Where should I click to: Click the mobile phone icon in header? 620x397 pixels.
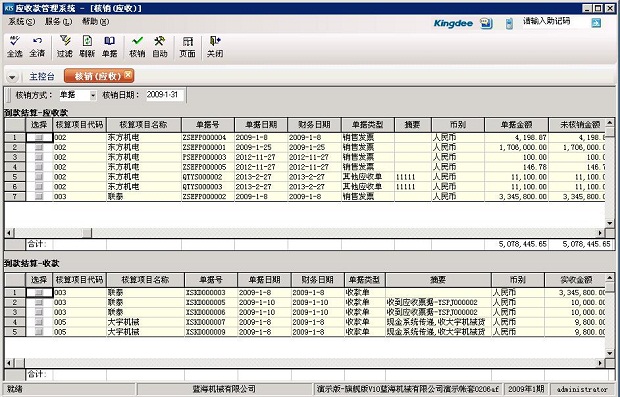point(509,23)
